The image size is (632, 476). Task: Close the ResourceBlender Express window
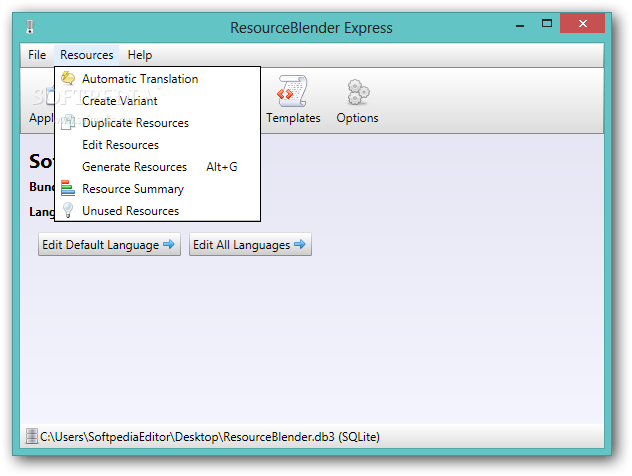(582, 23)
